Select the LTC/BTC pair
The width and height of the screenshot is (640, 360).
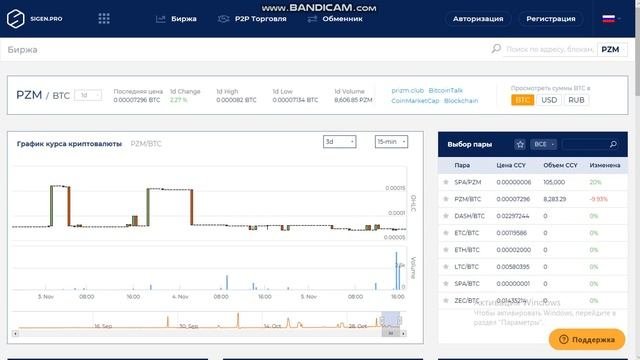[x=466, y=267]
